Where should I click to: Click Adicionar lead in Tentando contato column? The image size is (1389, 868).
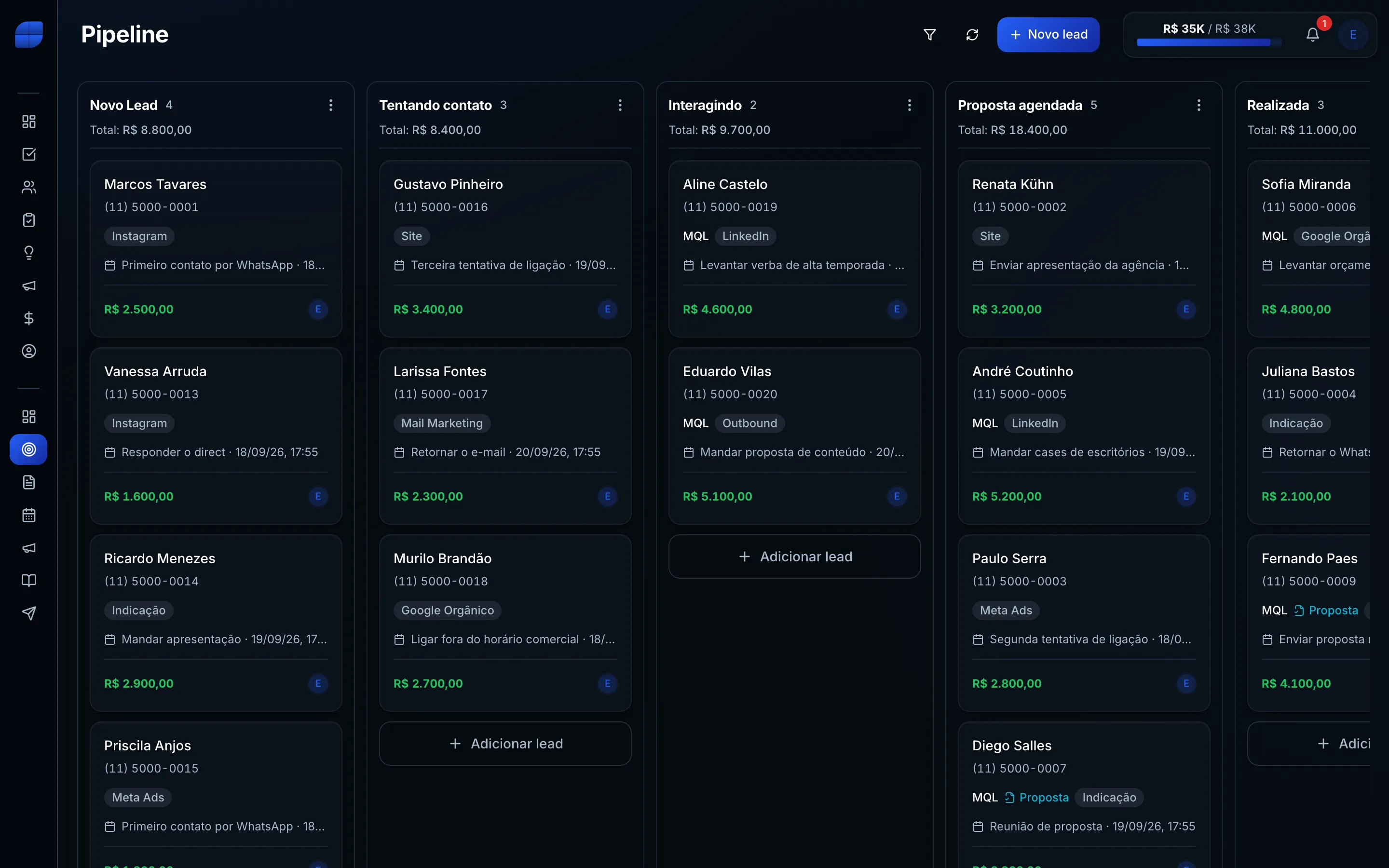coord(505,744)
